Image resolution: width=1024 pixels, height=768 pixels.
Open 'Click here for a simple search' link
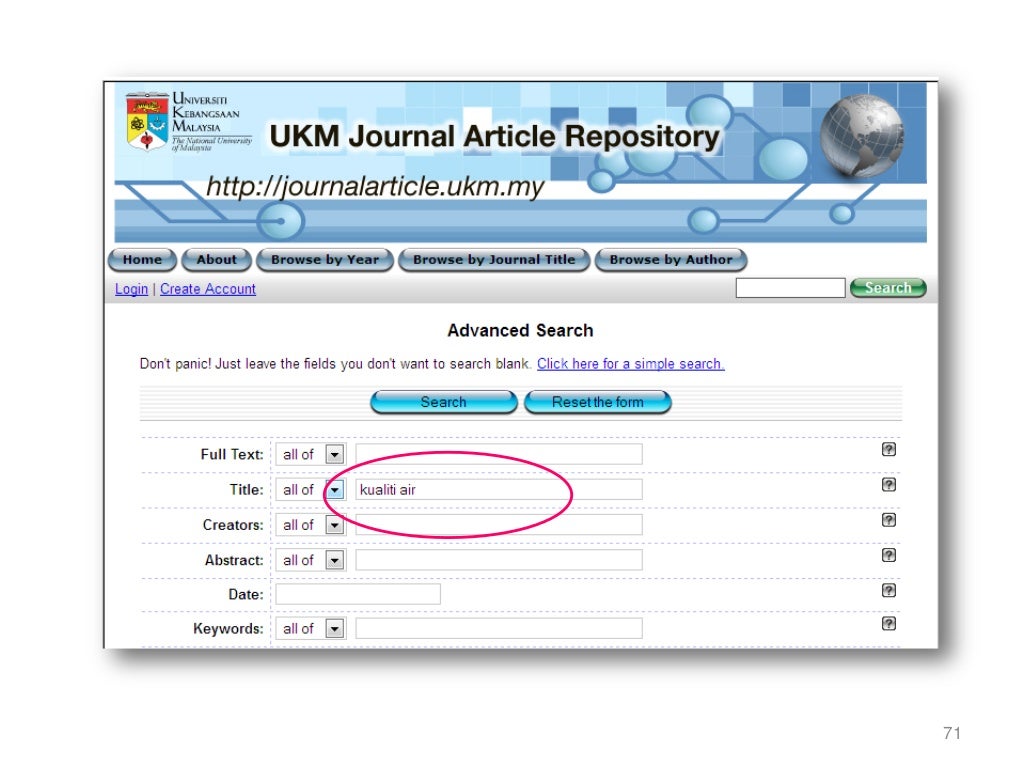click(631, 364)
